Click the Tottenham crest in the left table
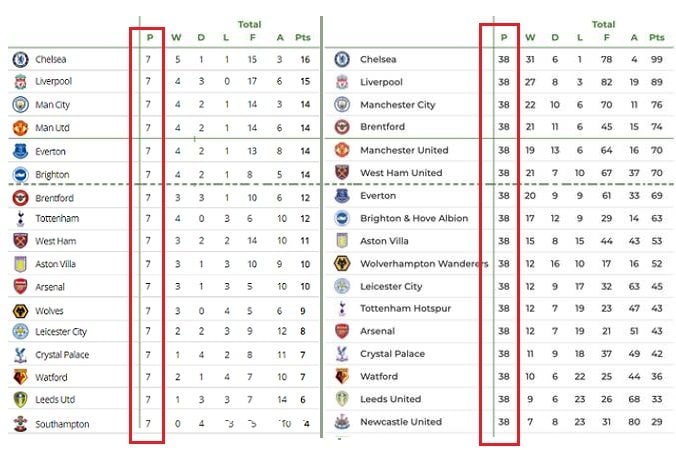Screen dimensions: 676x450 (20, 219)
